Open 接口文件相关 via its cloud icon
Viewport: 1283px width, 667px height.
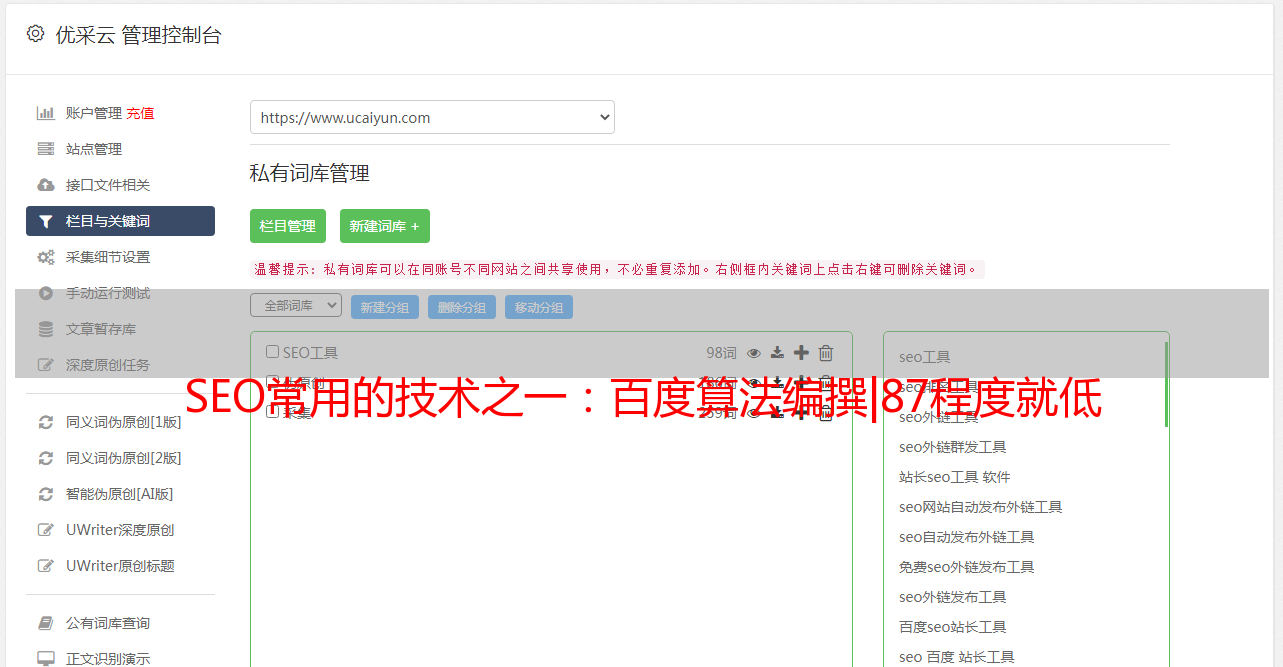click(46, 185)
